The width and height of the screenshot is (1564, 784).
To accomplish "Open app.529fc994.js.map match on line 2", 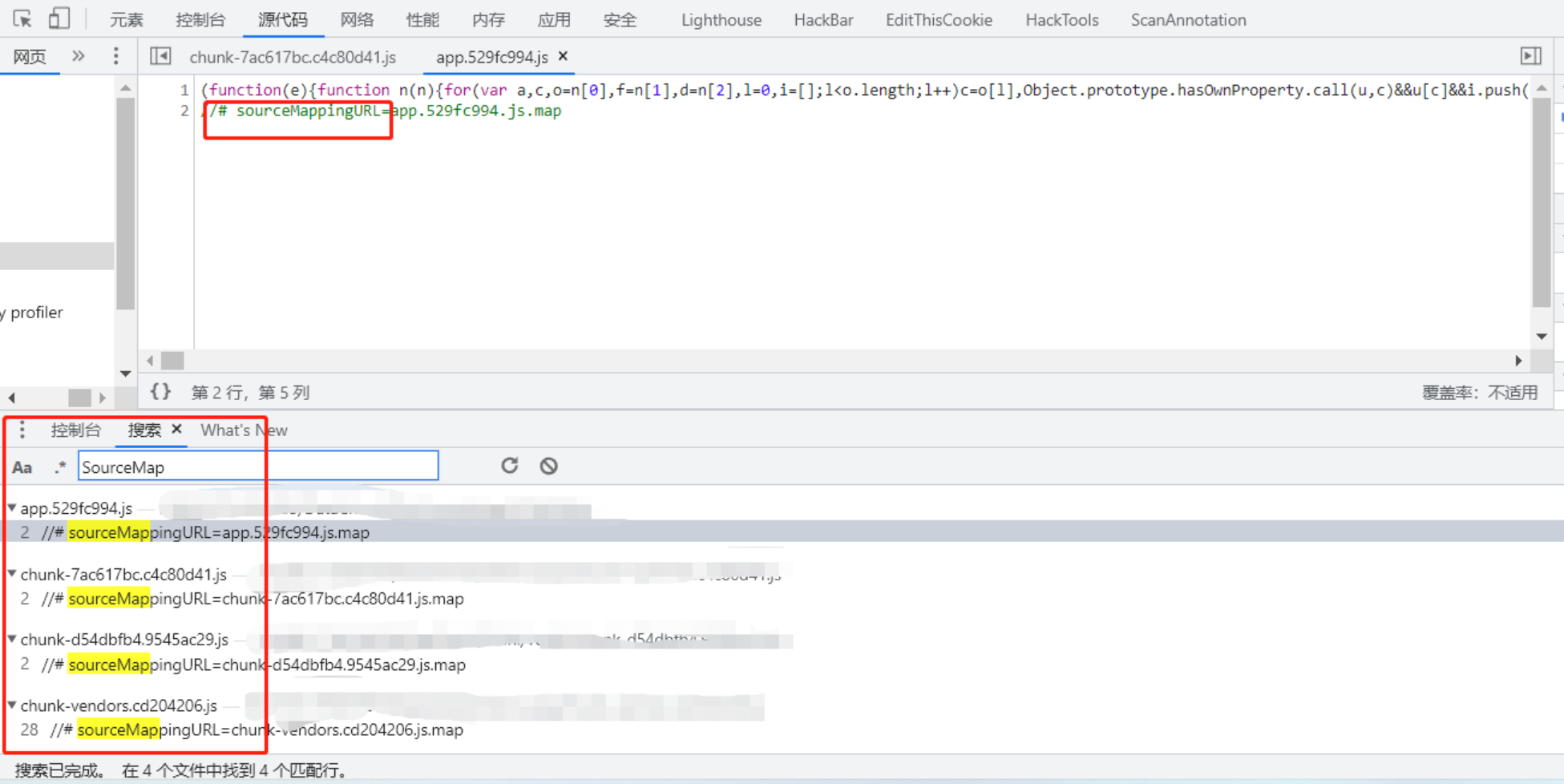I will [x=782, y=532].
